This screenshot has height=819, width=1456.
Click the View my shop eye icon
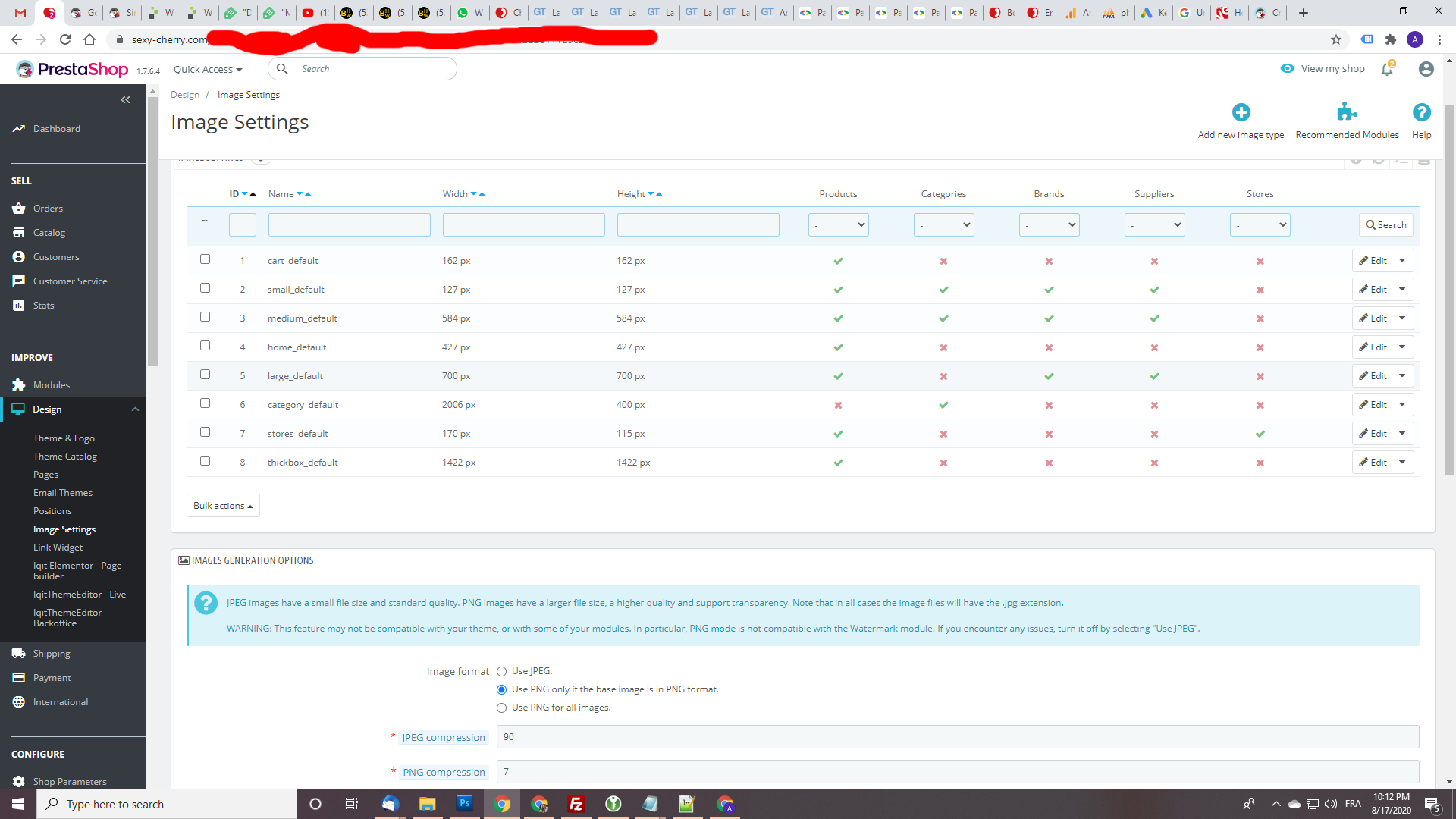click(x=1287, y=68)
